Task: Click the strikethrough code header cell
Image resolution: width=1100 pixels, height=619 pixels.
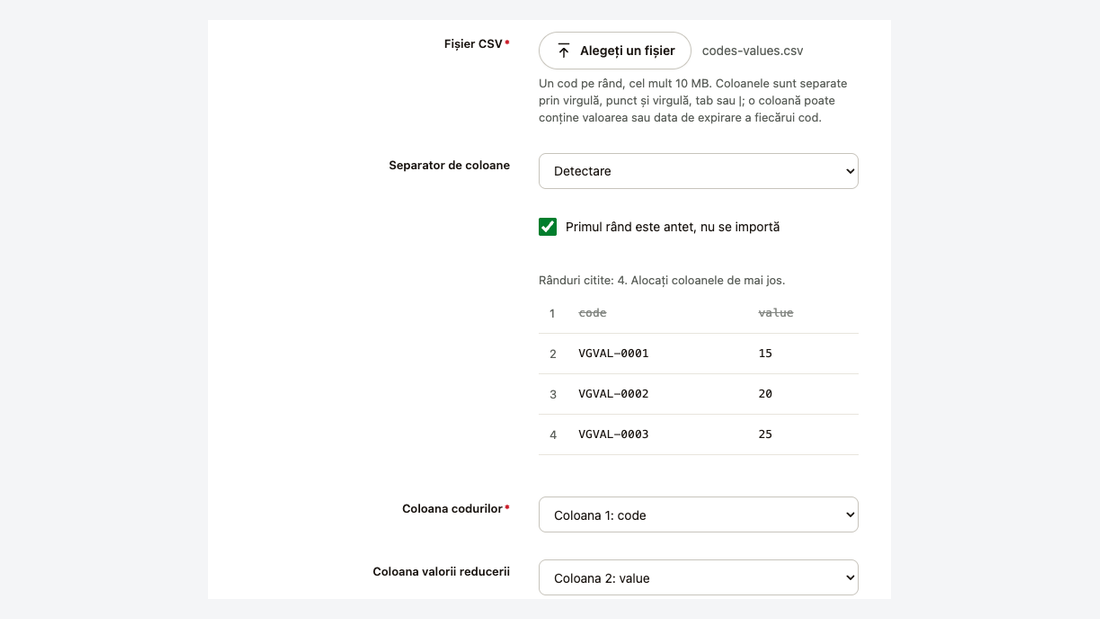Action: 592,313
